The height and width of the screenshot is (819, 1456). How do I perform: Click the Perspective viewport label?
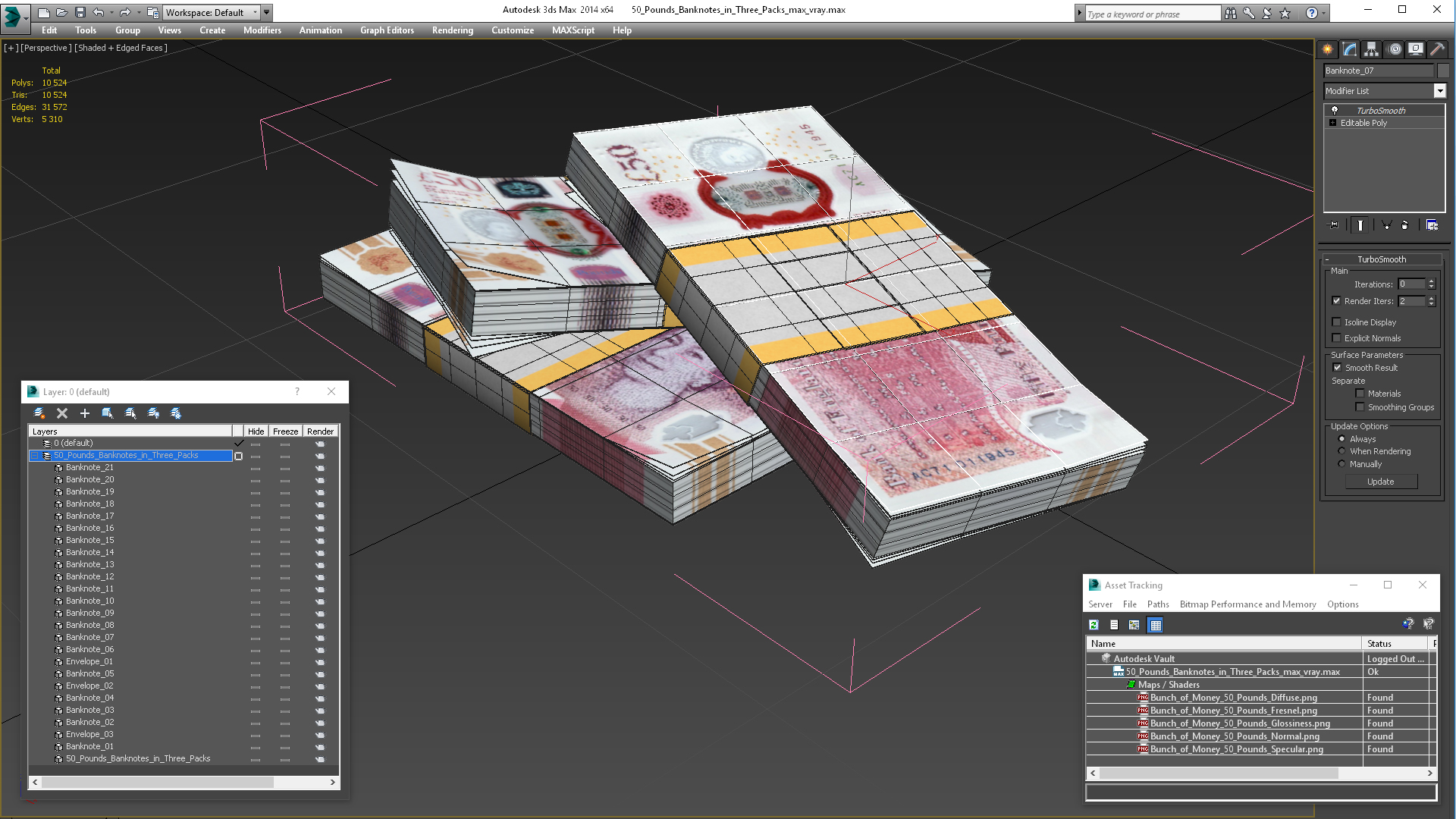click(46, 48)
